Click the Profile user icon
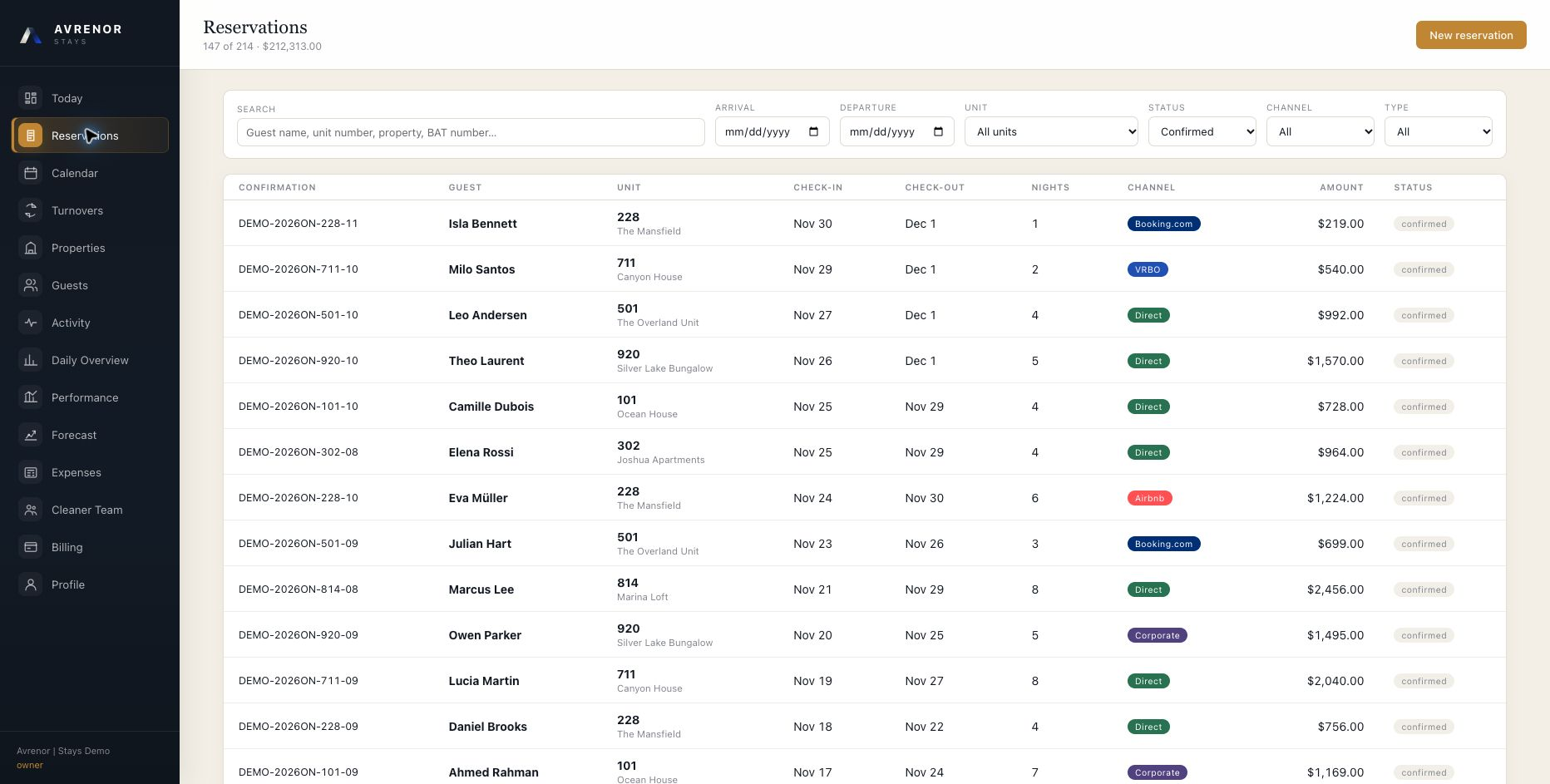The height and width of the screenshot is (784, 1550). coord(31,584)
